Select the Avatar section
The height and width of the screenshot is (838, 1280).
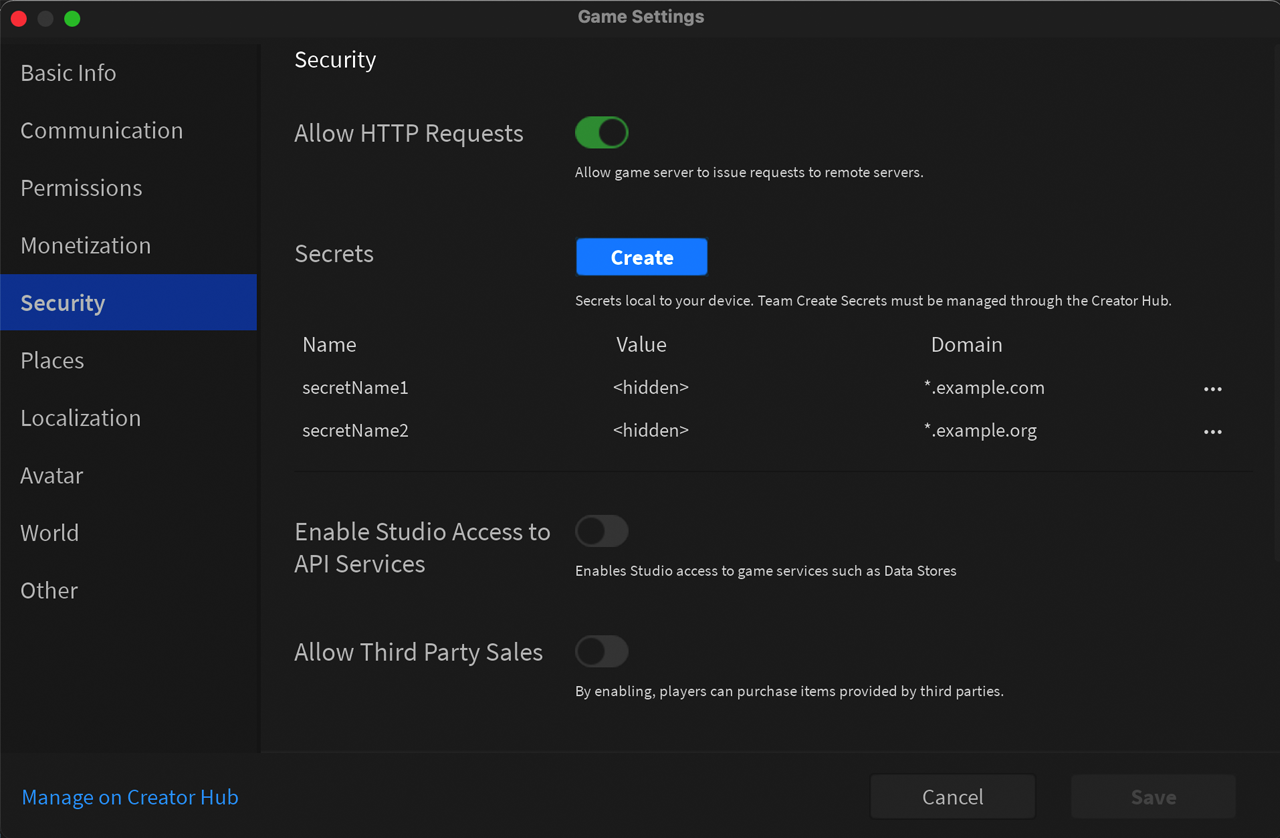[x=51, y=475]
